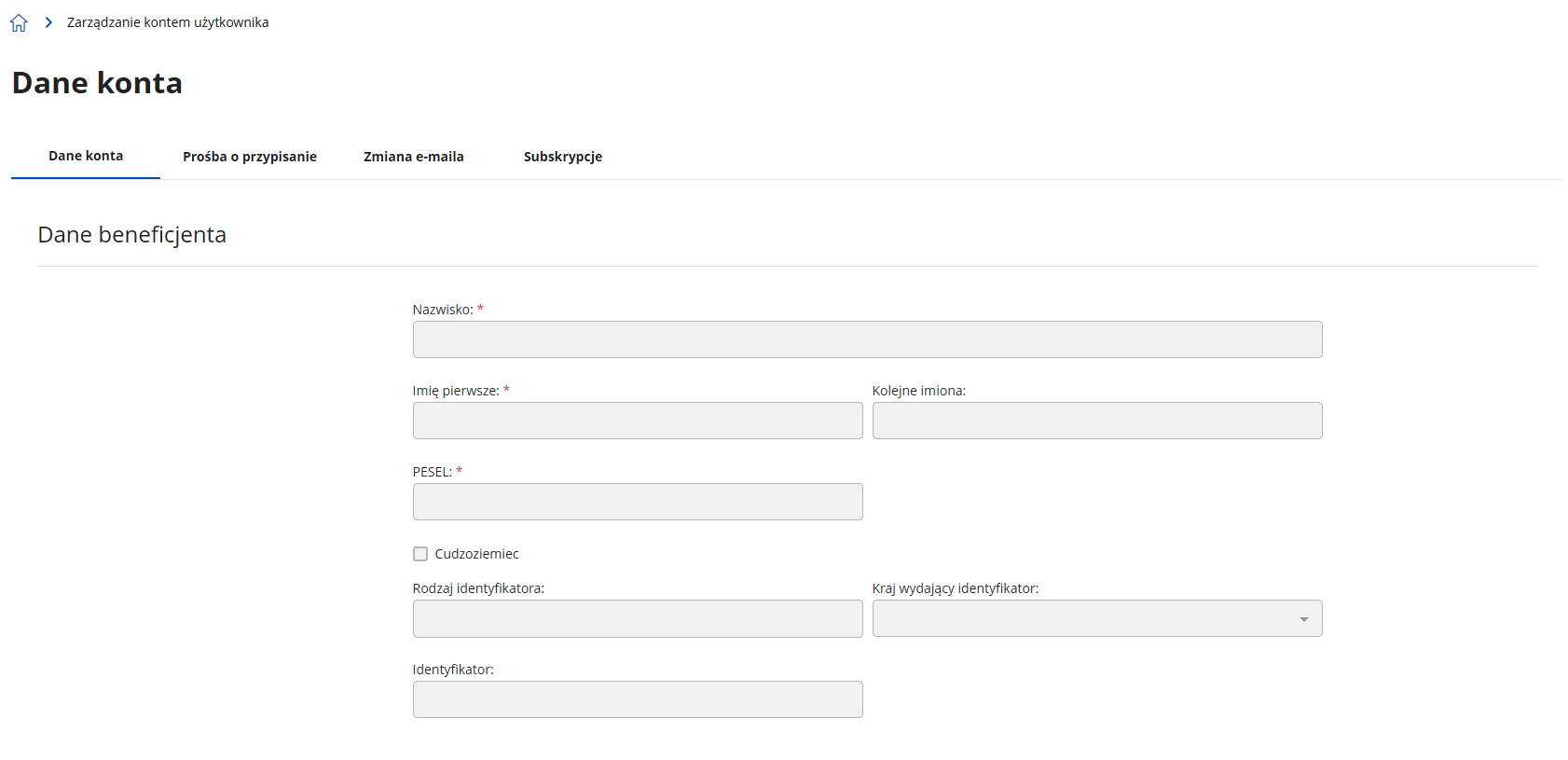Click the Rodzaj identyfikatora field
The image size is (1568, 760).
click(x=638, y=619)
